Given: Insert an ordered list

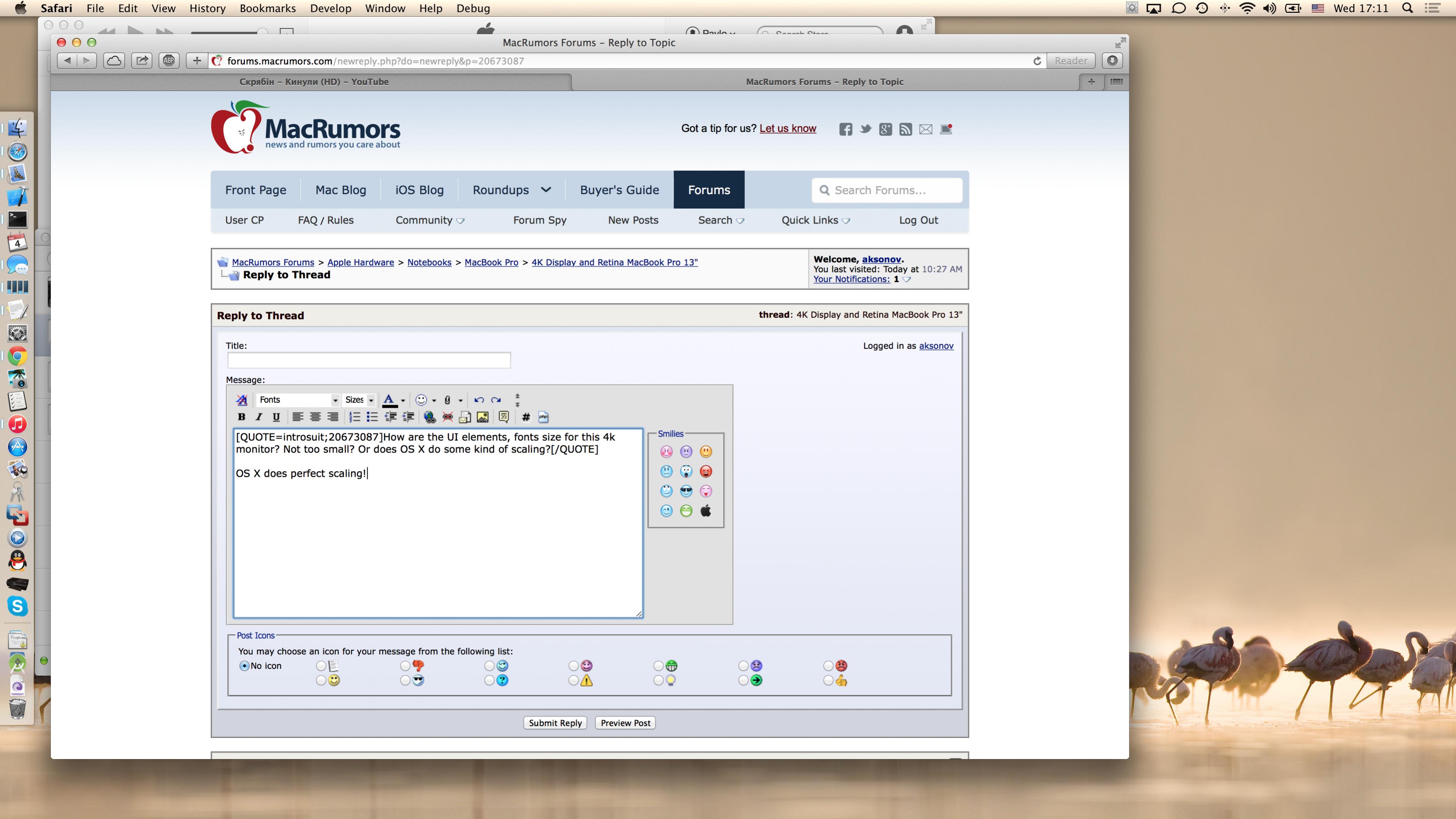Looking at the screenshot, I should click(x=354, y=417).
